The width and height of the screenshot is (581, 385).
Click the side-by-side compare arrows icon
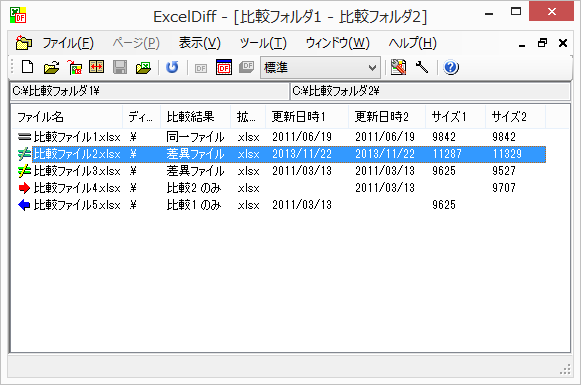point(96,67)
